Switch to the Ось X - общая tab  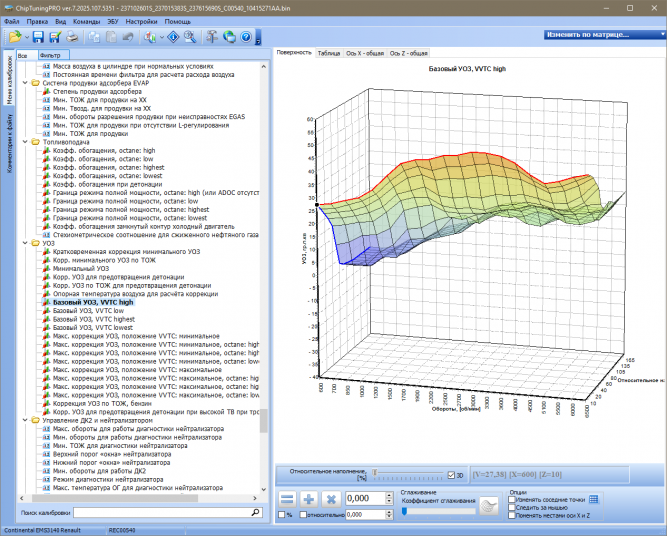[x=365, y=53]
